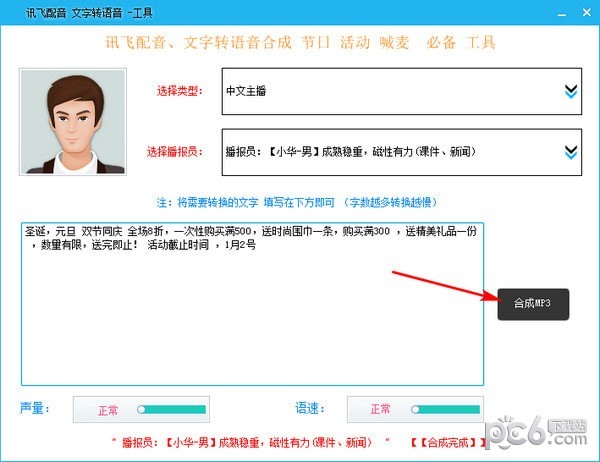Screen dimensions: 600x462
Task: Click the 正常 value beside 语速
Action: pos(380,409)
